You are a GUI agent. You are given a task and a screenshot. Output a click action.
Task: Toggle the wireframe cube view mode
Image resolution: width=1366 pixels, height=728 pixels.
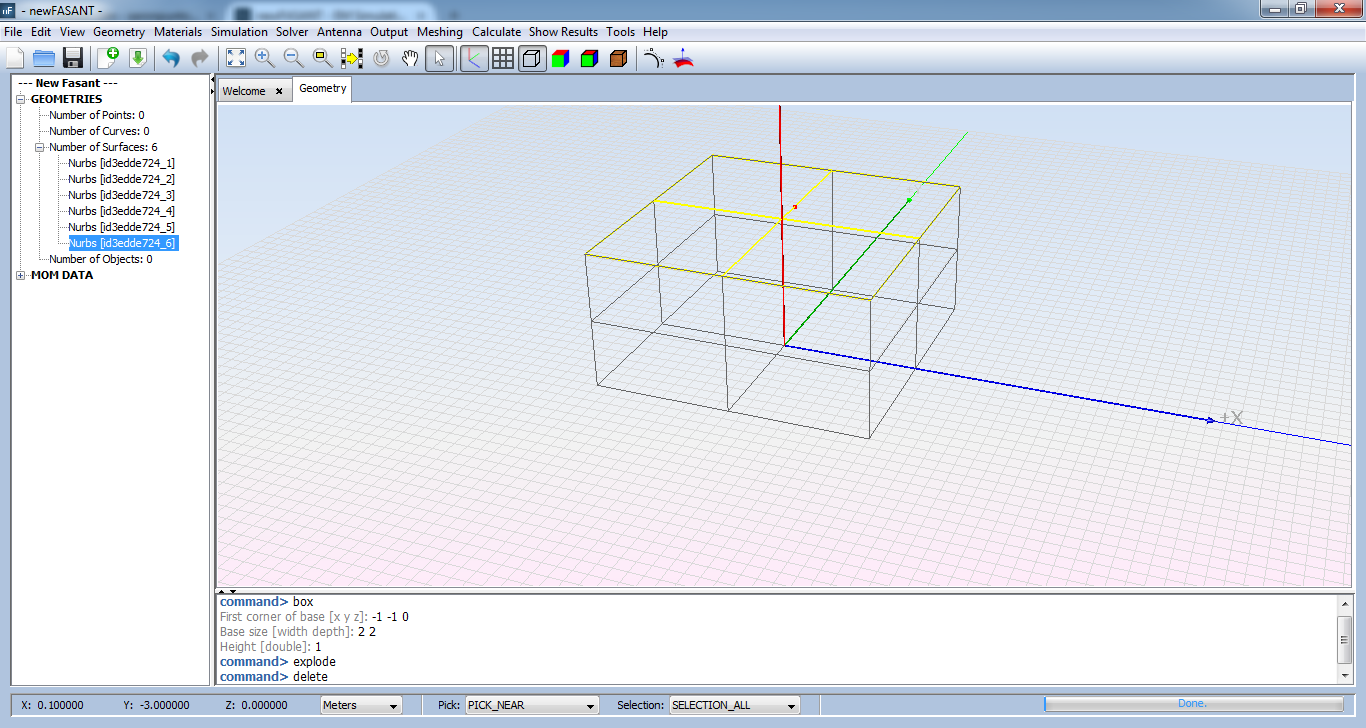click(532, 58)
